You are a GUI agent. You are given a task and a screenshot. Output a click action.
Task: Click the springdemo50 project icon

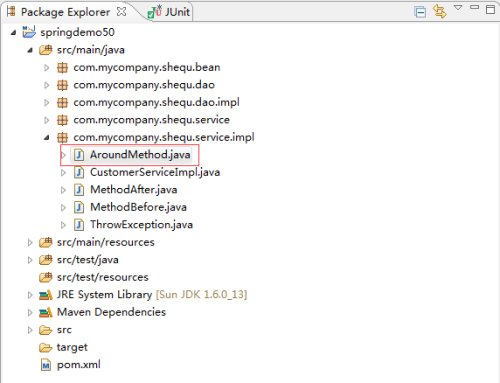29,32
